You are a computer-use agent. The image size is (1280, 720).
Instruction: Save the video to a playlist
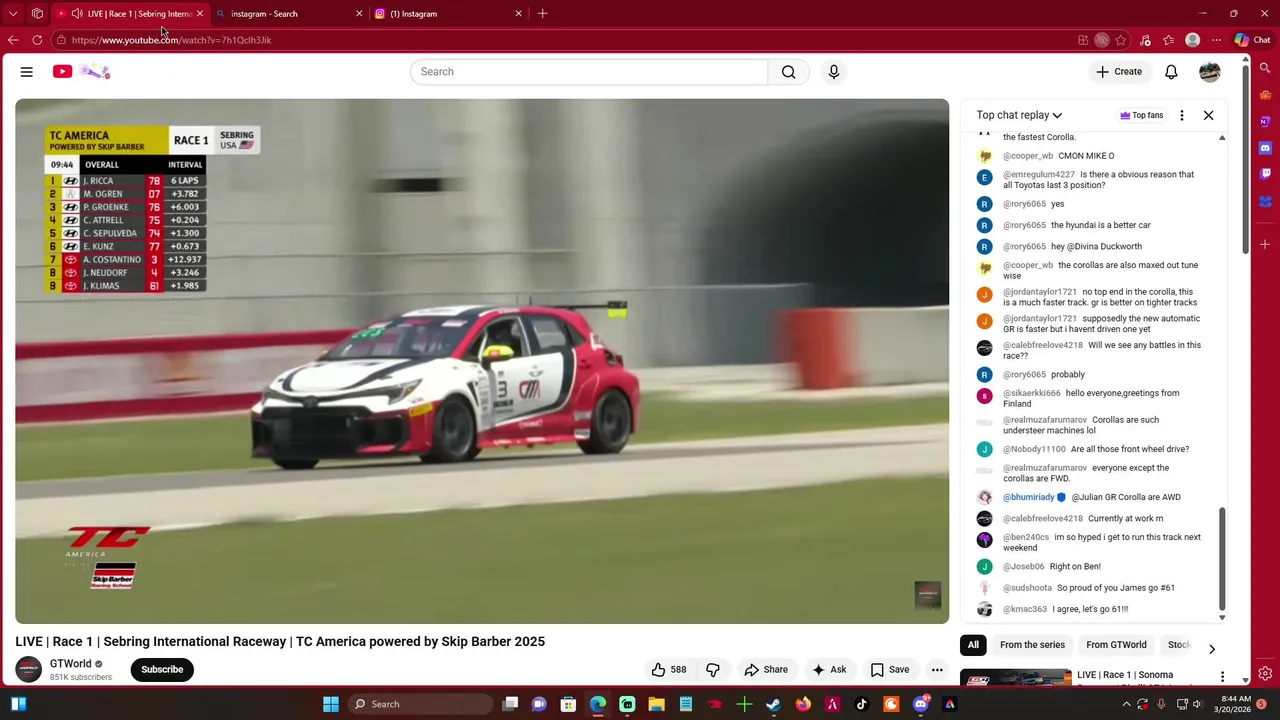click(x=890, y=670)
